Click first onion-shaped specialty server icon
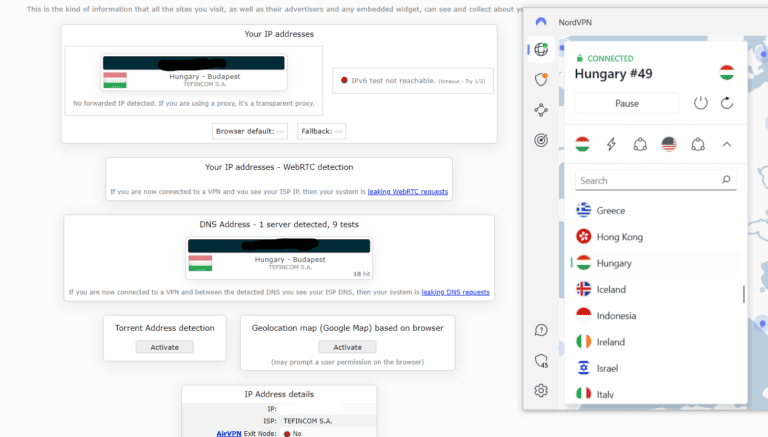This screenshot has height=437, width=768. (x=640, y=144)
